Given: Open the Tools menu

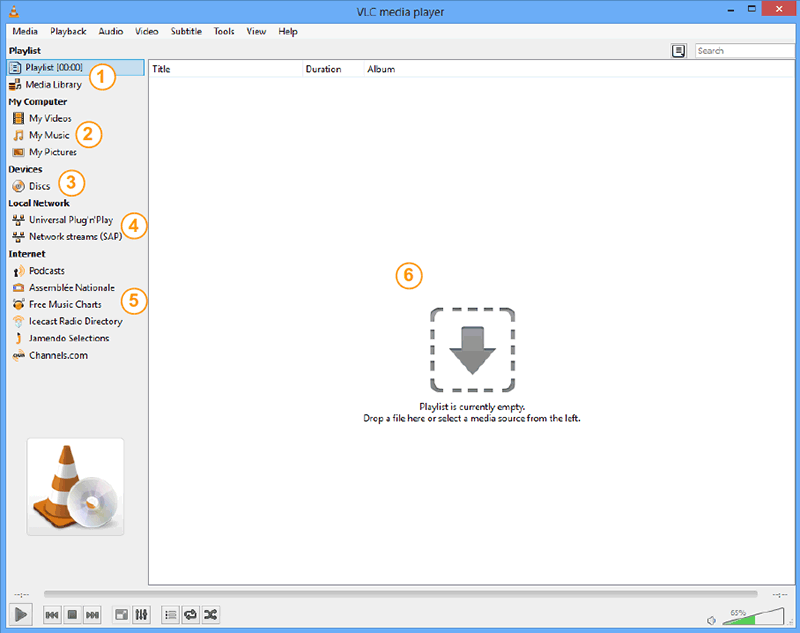Looking at the screenshot, I should click(224, 31).
